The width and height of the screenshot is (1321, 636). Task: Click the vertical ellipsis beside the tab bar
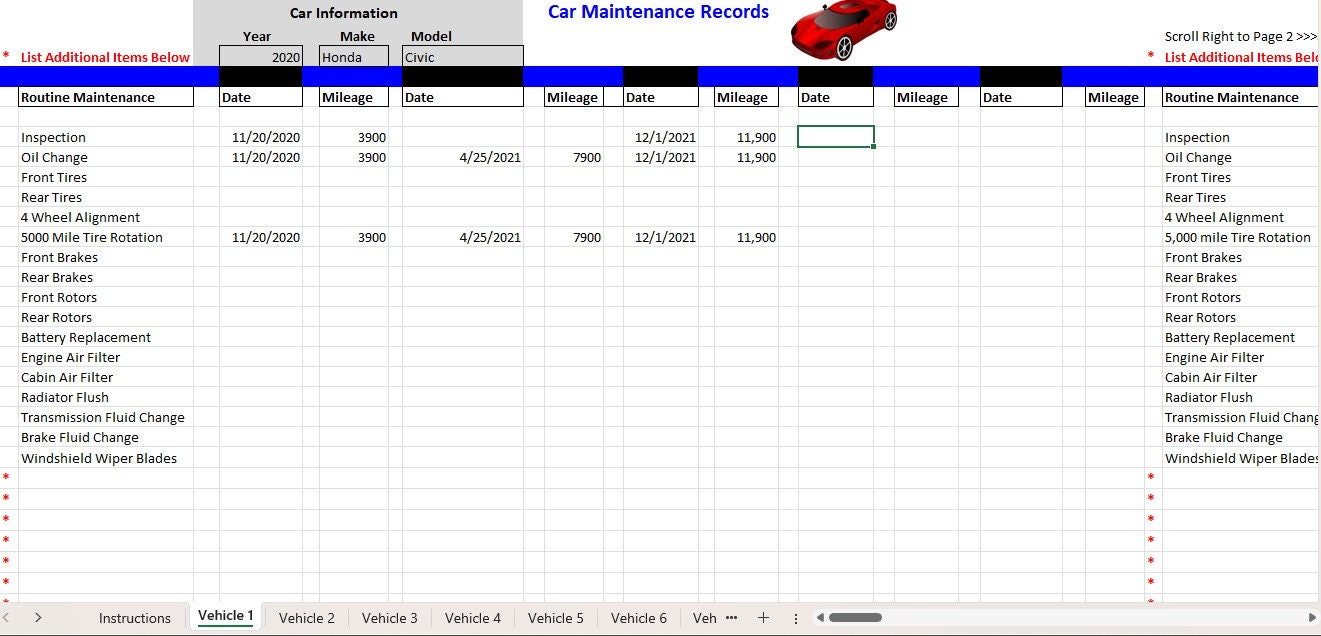click(x=795, y=618)
